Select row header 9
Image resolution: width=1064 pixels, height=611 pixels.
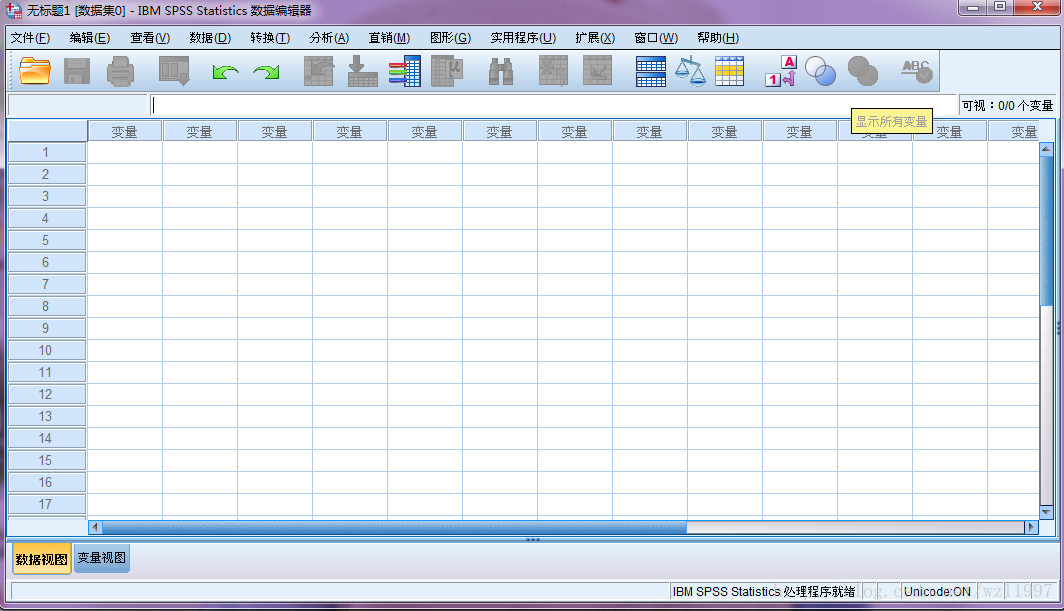46,329
